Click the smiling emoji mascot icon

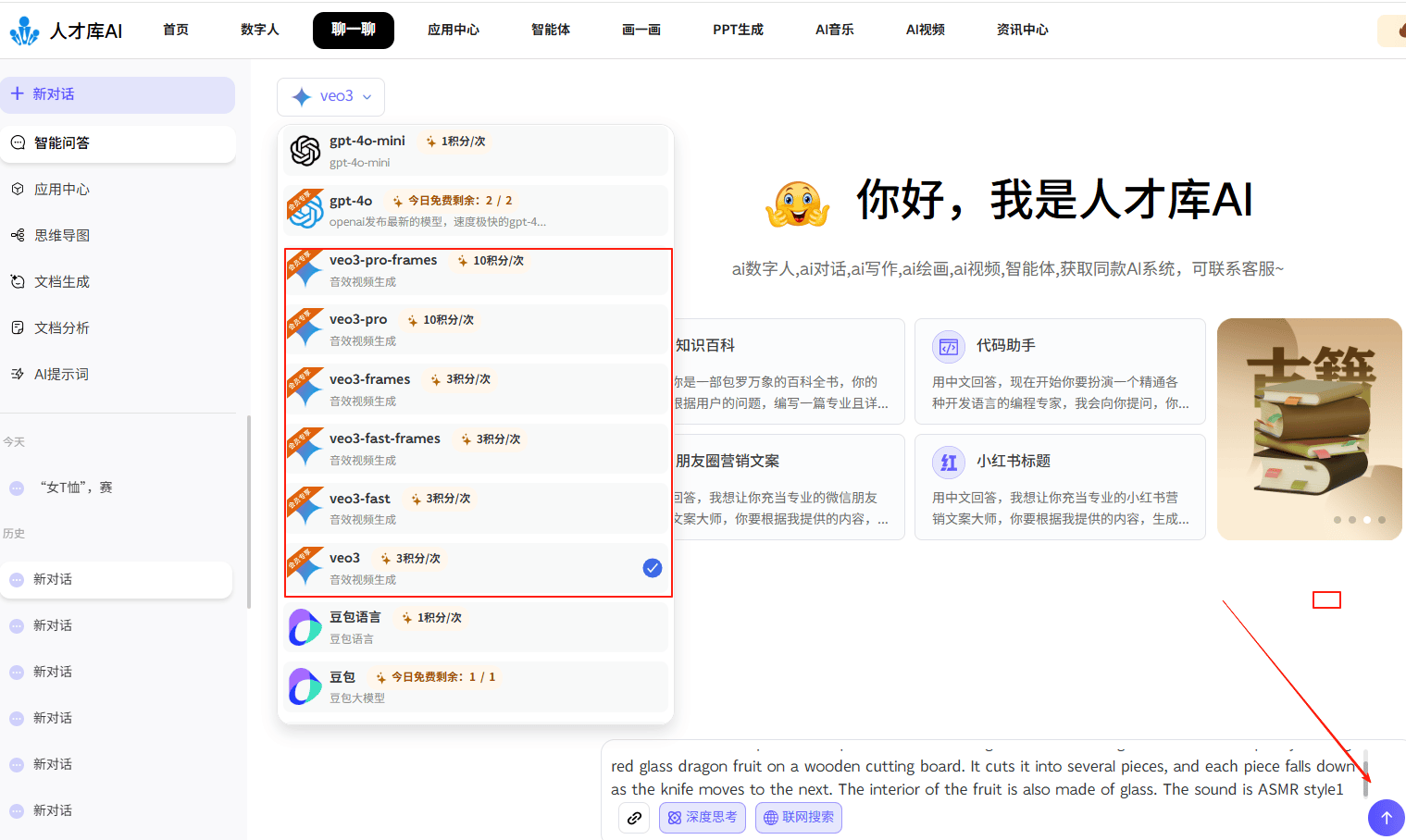point(797,204)
